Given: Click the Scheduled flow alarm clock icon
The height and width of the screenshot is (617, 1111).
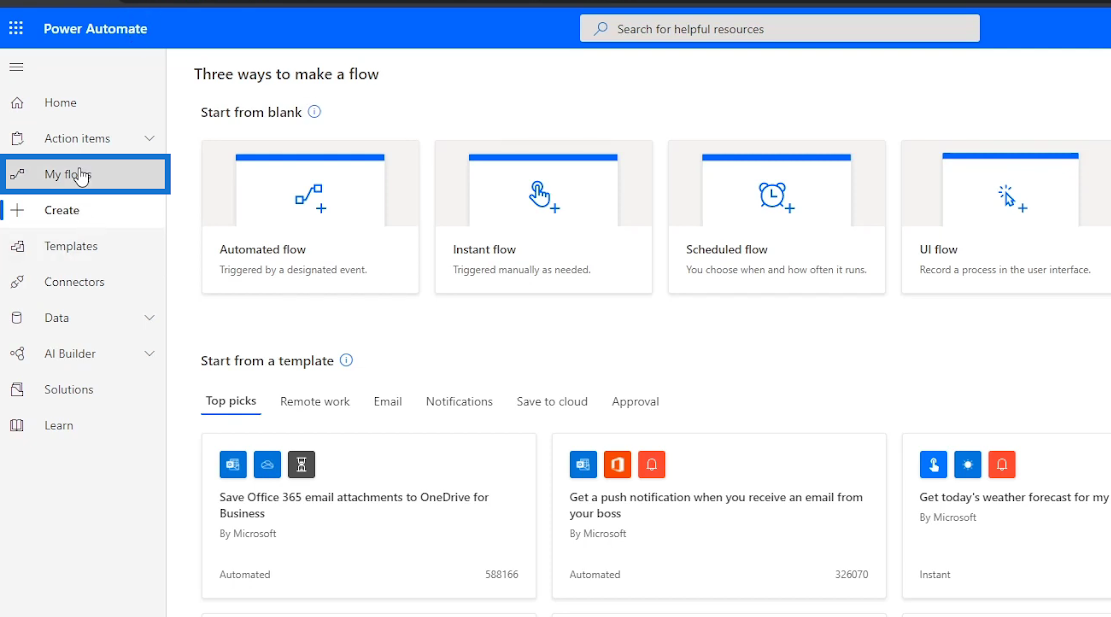Looking at the screenshot, I should [x=776, y=197].
